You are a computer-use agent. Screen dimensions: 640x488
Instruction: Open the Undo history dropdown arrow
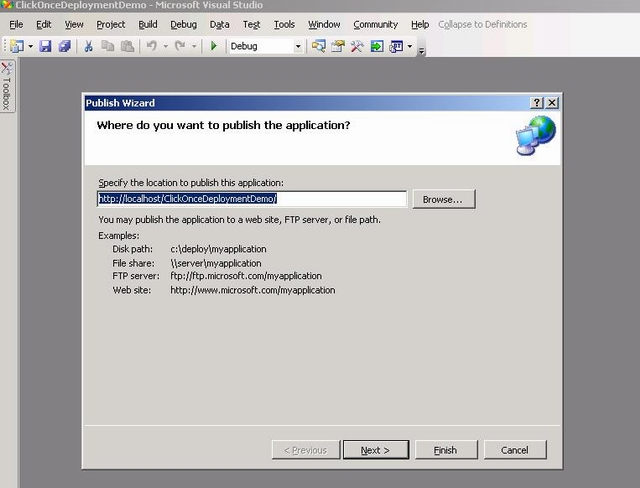click(x=165, y=47)
